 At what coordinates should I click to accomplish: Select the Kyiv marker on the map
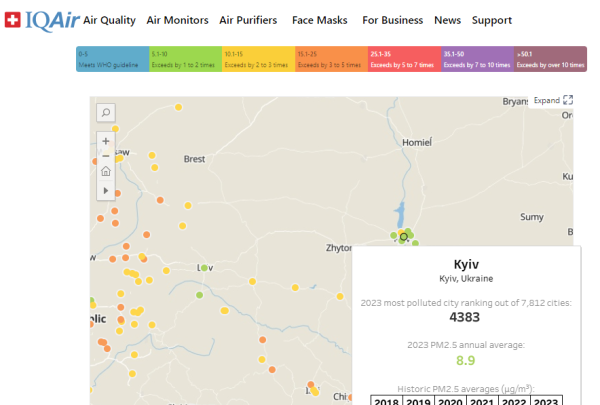(x=403, y=237)
